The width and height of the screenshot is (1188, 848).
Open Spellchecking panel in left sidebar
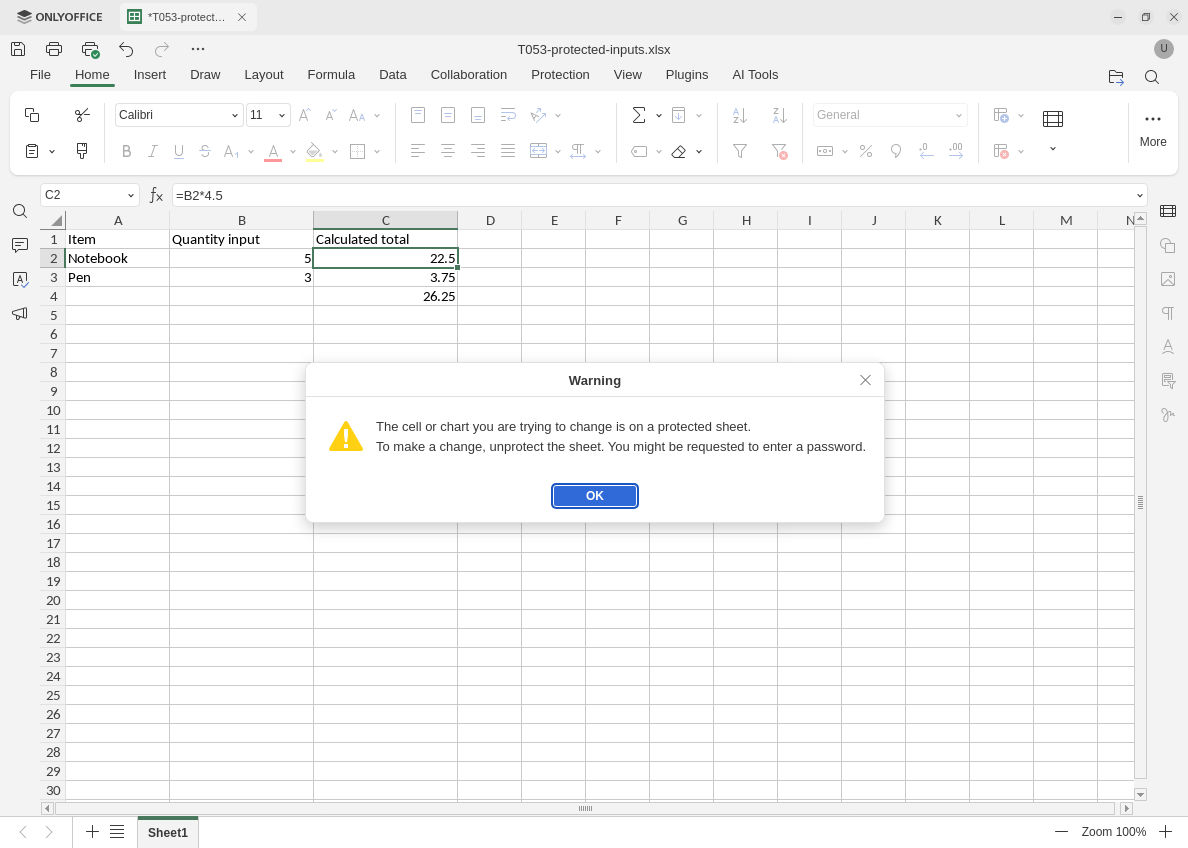click(20, 280)
